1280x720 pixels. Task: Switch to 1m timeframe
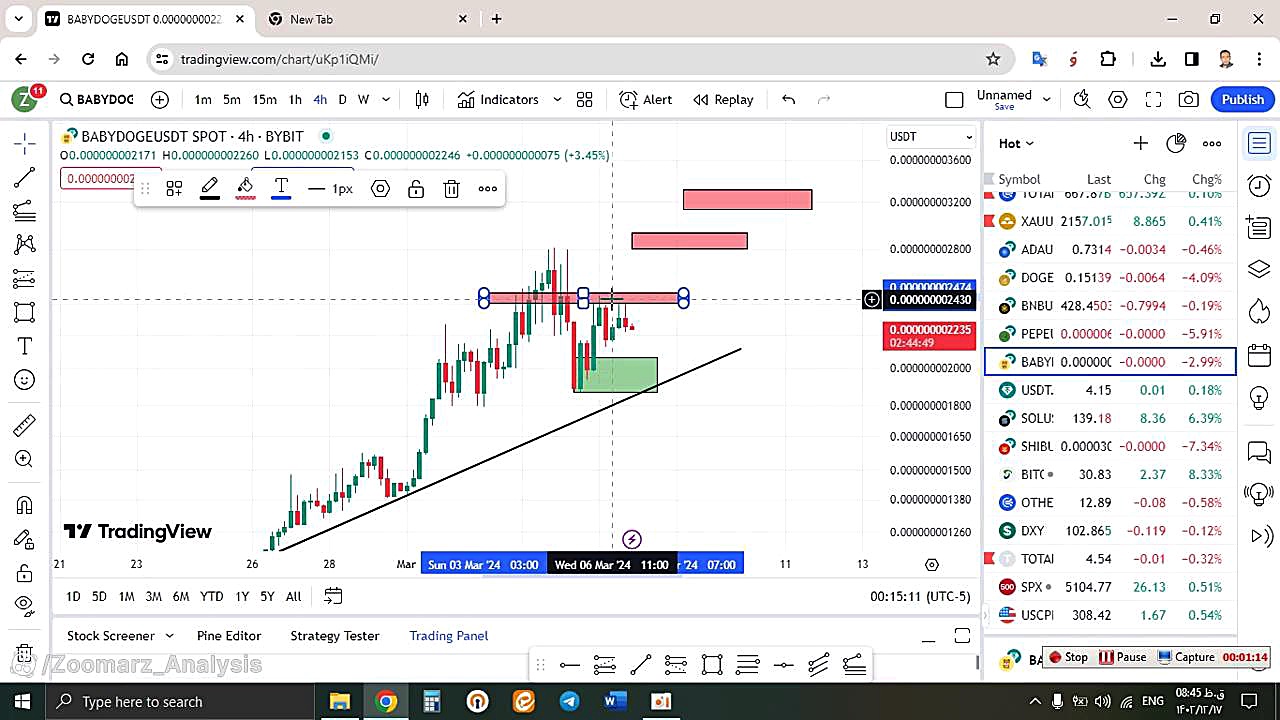[x=203, y=99]
